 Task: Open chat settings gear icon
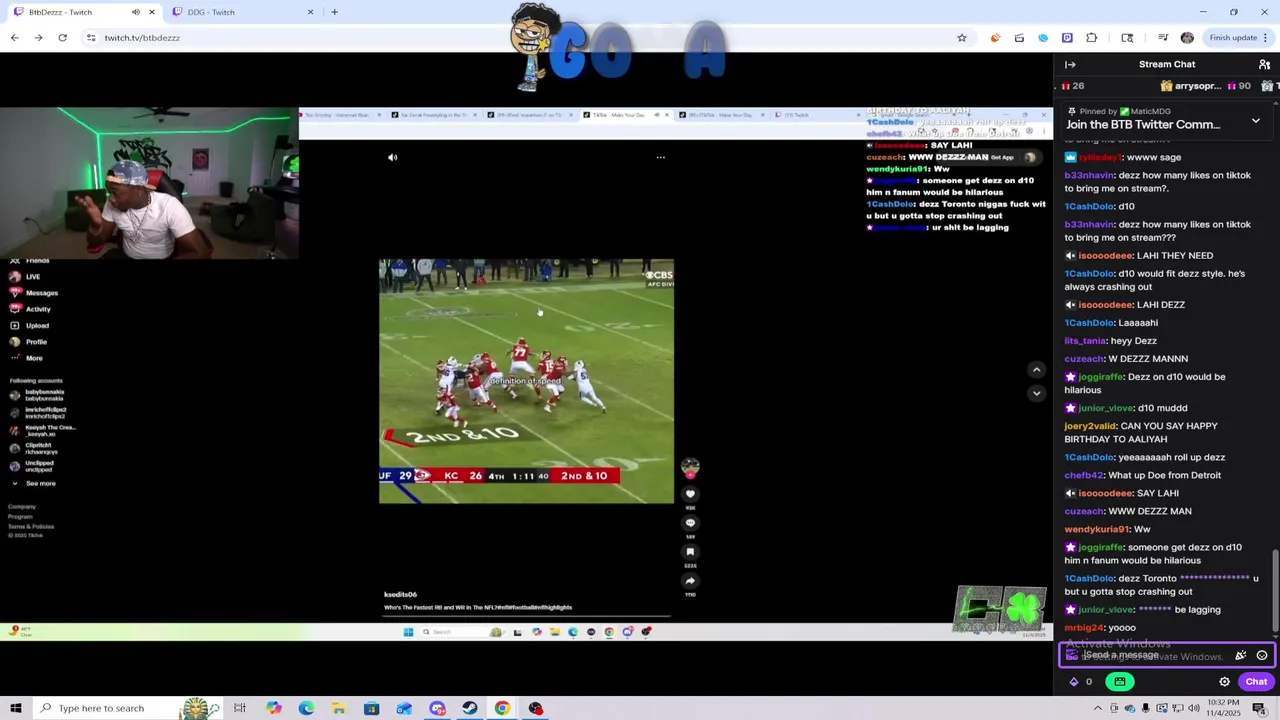pyautogui.click(x=1224, y=681)
